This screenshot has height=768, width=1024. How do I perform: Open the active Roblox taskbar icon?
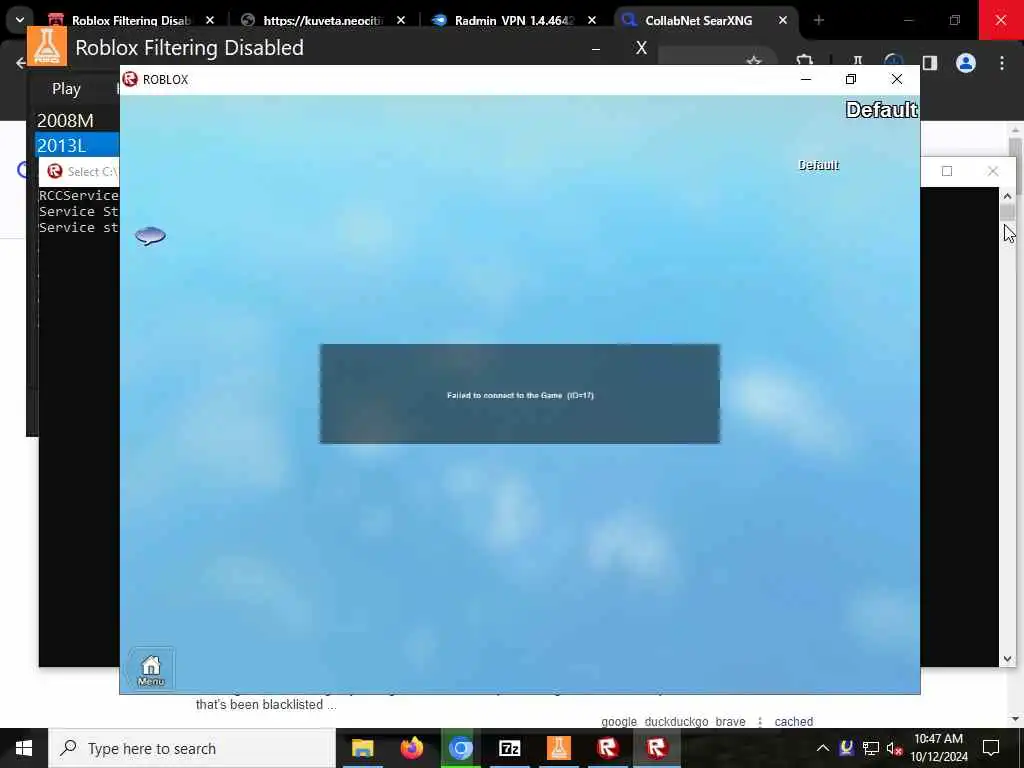[656, 748]
